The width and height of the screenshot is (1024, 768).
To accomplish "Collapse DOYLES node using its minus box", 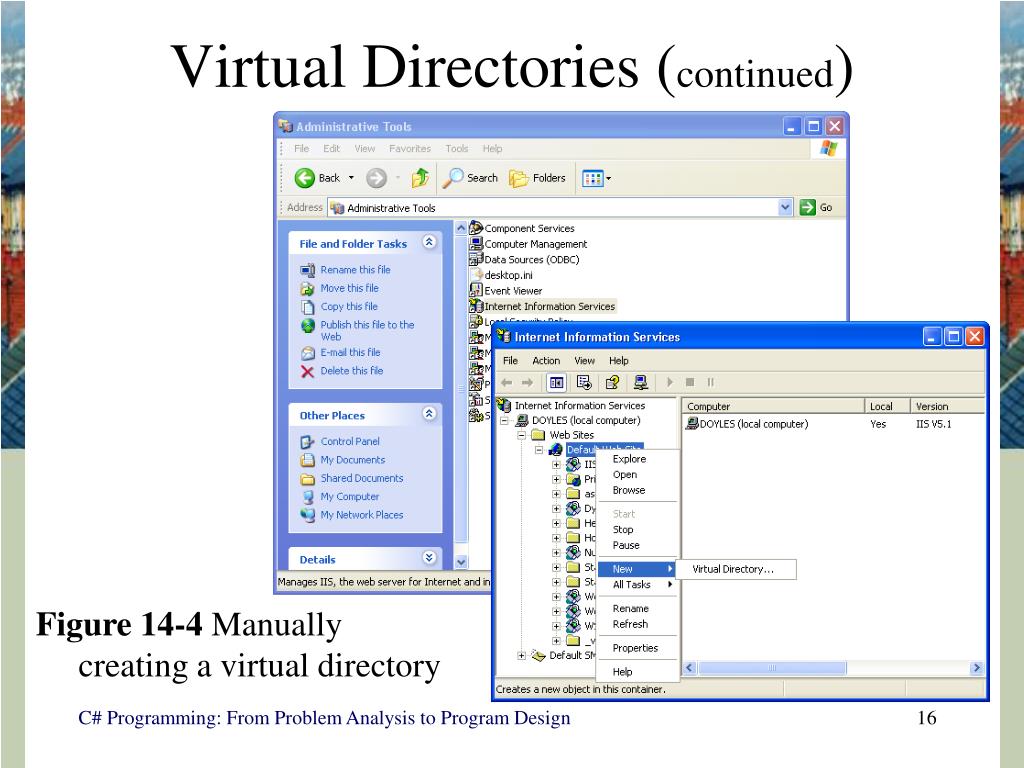I will coord(505,421).
